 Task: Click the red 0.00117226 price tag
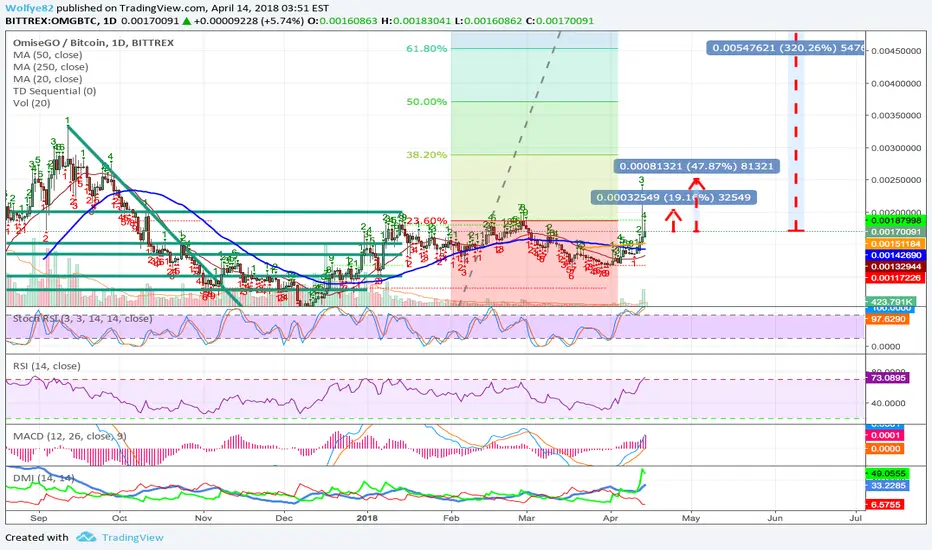click(896, 278)
